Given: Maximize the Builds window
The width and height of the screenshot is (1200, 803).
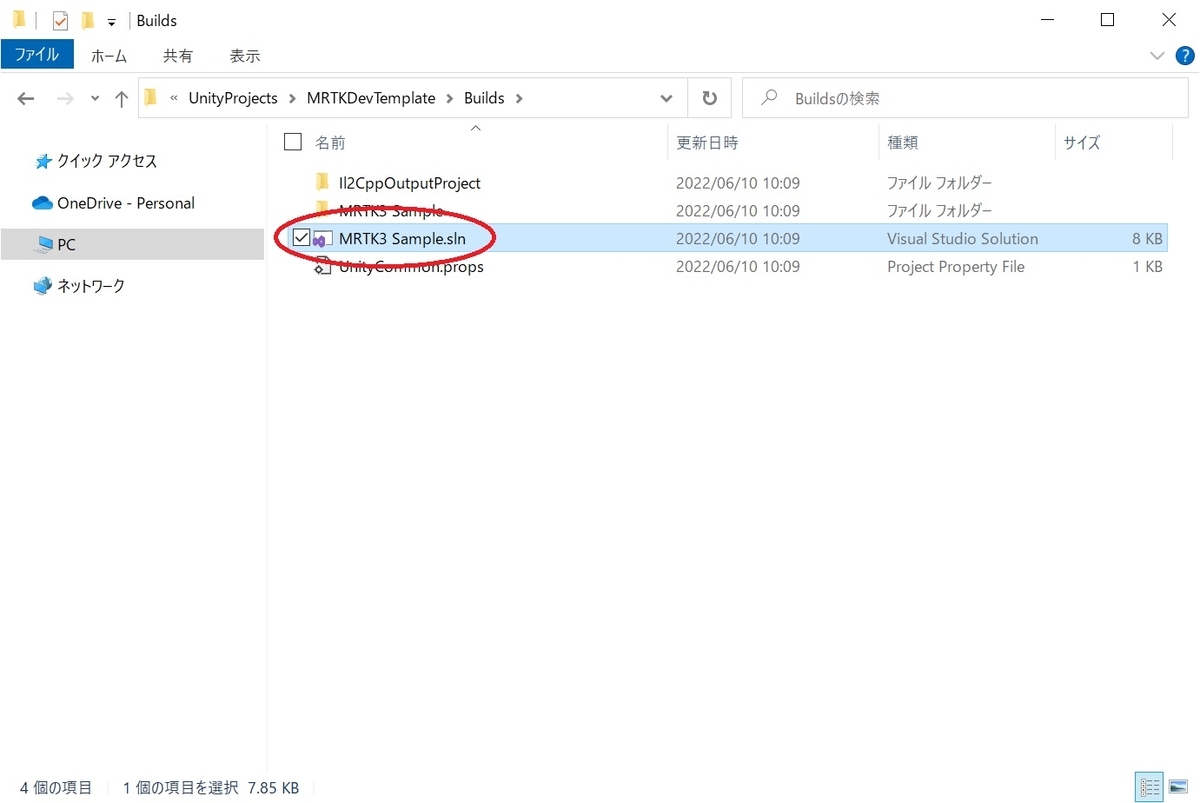Looking at the screenshot, I should tap(1107, 20).
